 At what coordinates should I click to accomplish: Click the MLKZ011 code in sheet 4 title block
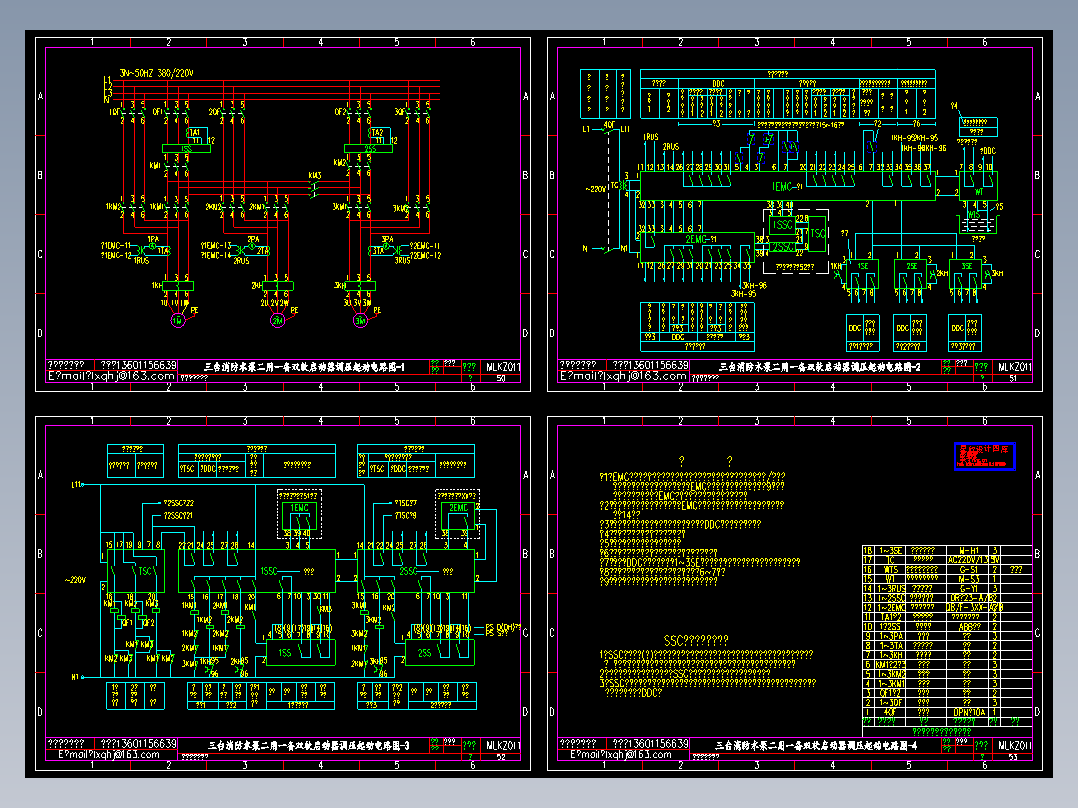[x=1015, y=745]
